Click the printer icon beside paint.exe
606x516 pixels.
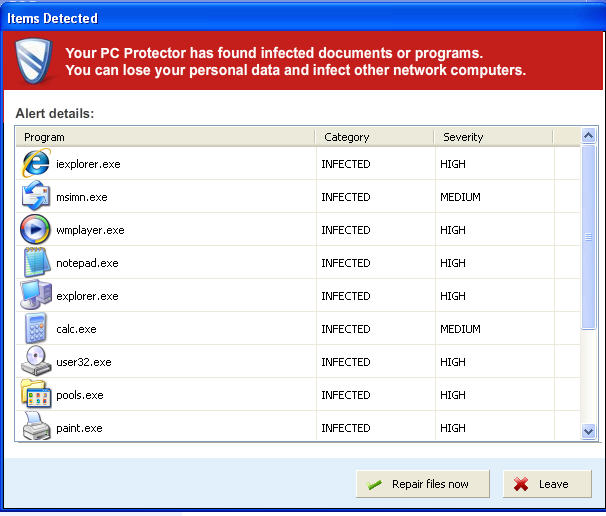click(37, 426)
